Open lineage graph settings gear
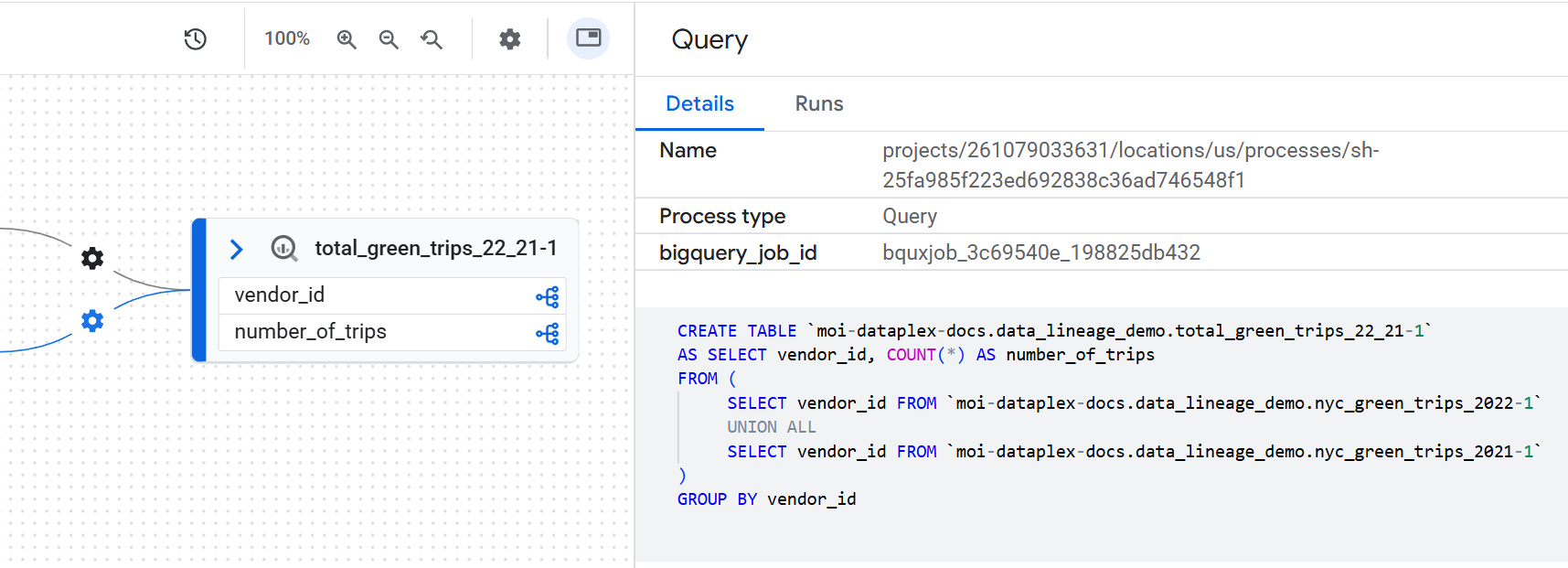1568x568 pixels. (x=509, y=39)
